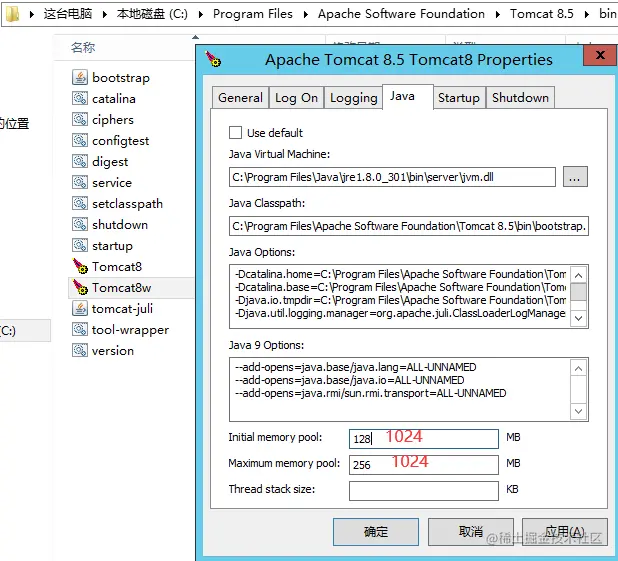Switch to the Shutdown tab
This screenshot has height=561, width=618.
[520, 97]
